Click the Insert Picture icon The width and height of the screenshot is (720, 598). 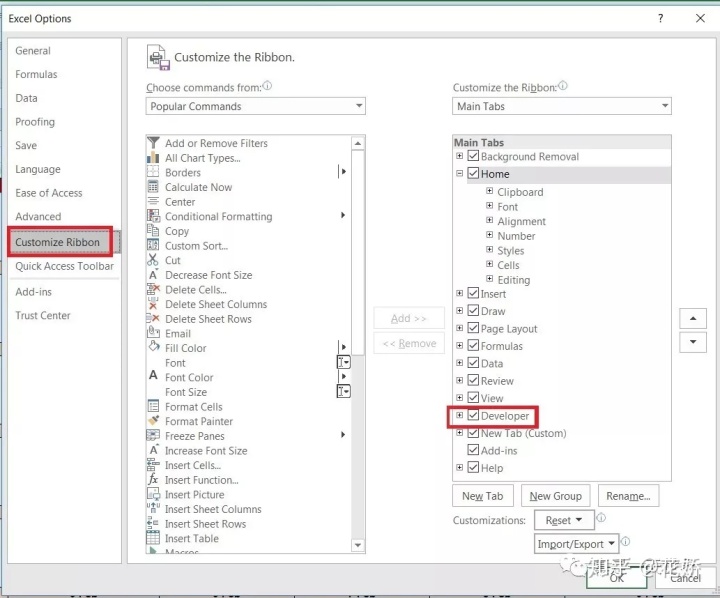click(x=153, y=494)
